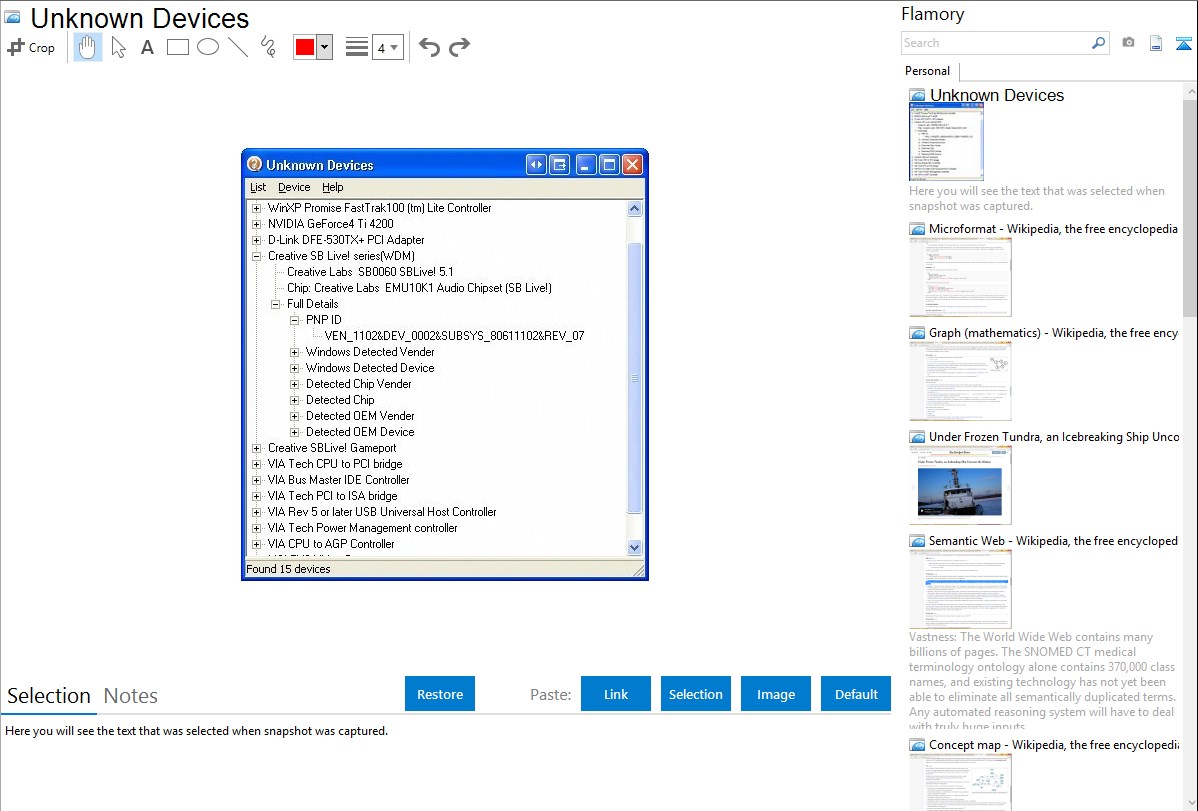
Task: Pick the ellipse drawing tool
Action: tap(208, 47)
